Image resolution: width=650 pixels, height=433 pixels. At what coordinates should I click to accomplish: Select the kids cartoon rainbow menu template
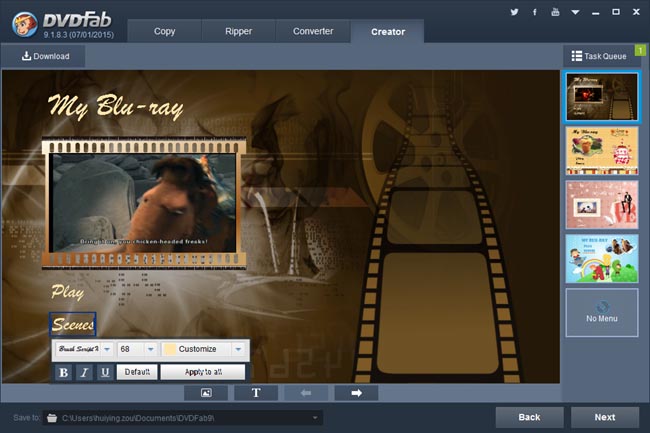point(602,259)
